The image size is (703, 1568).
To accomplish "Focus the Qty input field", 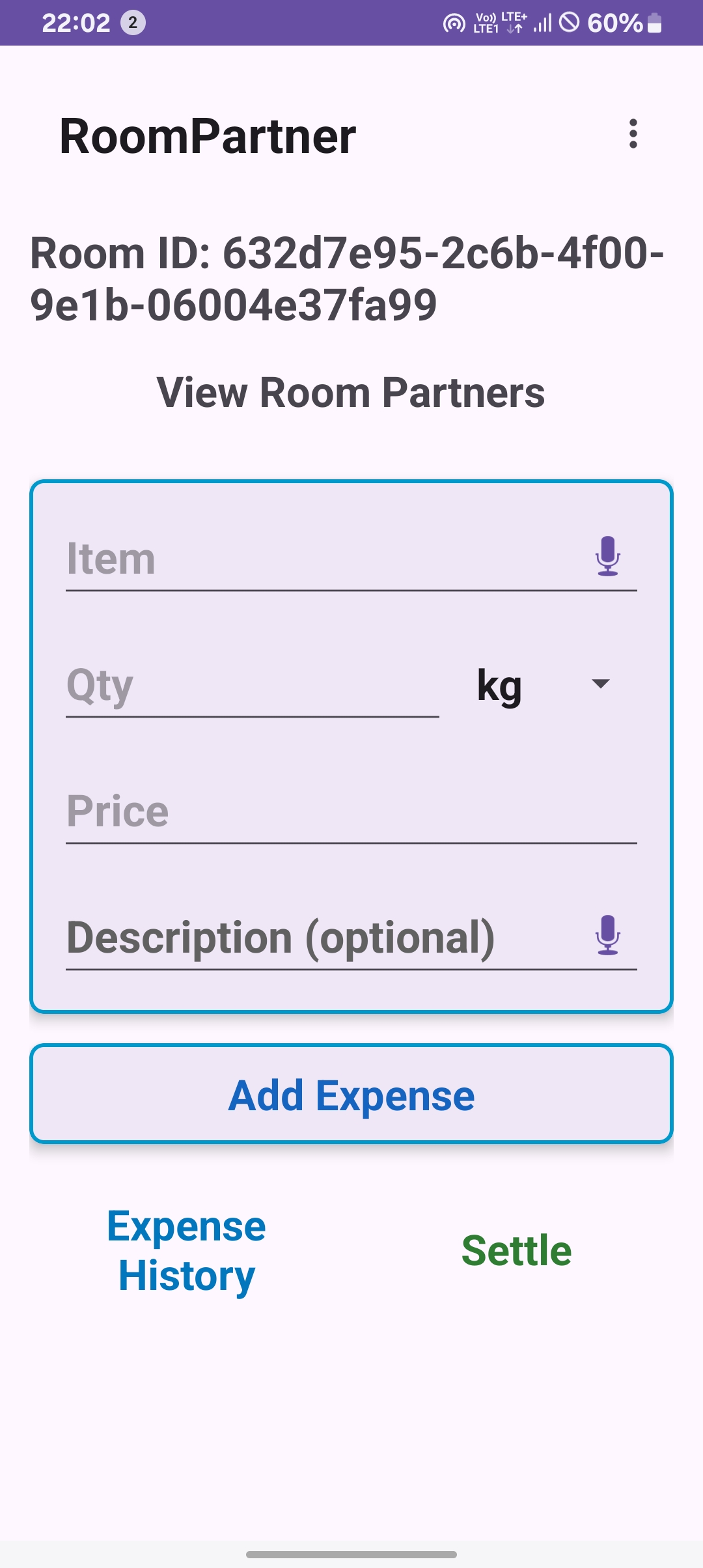I will tap(253, 685).
